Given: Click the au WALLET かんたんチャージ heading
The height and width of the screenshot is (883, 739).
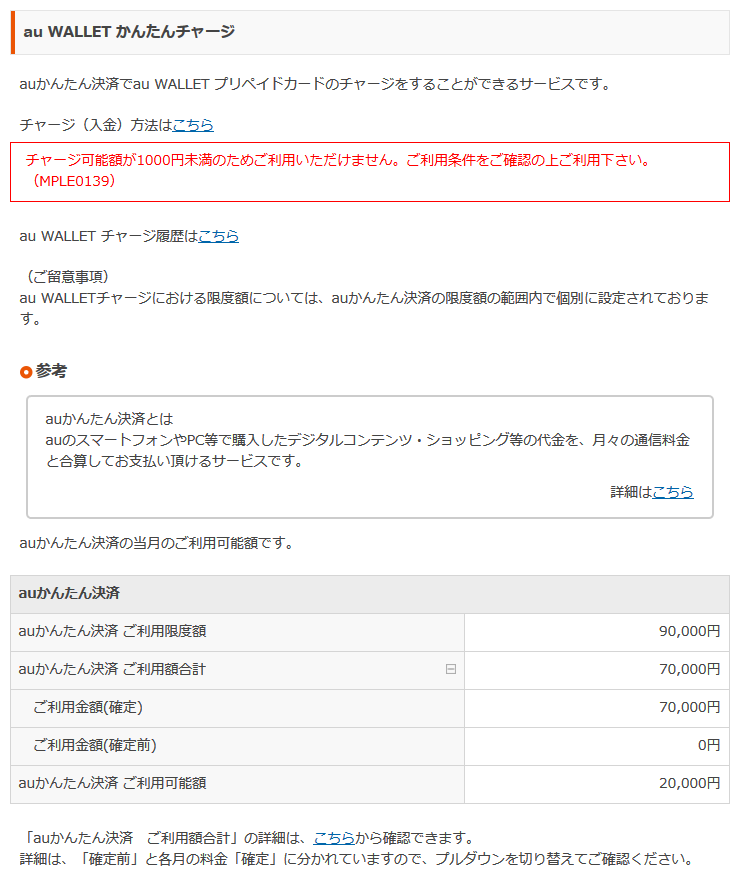Looking at the screenshot, I should (129, 32).
